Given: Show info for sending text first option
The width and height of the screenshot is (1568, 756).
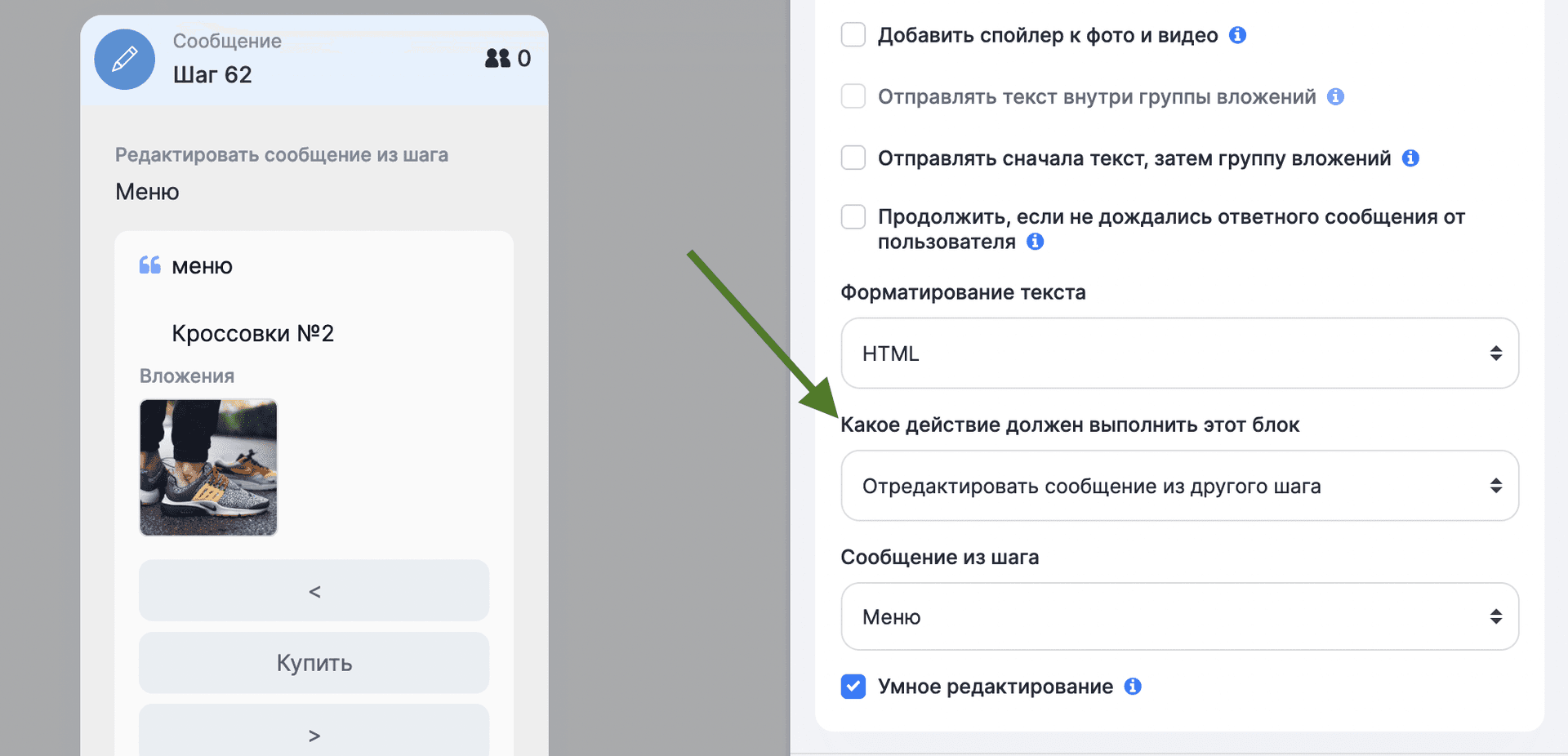Looking at the screenshot, I should [1410, 158].
